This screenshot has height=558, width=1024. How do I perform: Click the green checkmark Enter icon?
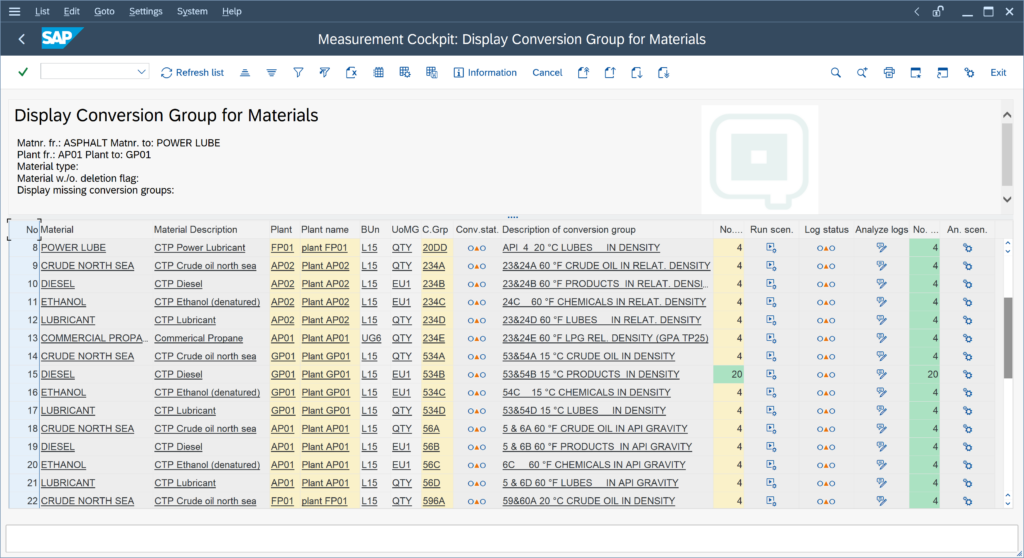23,72
